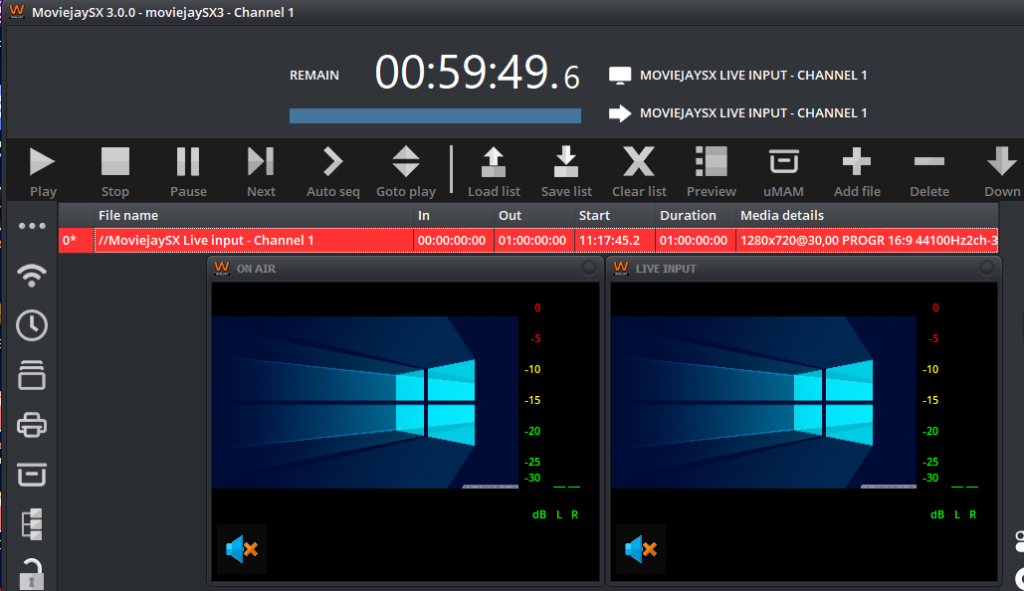
Task: Expand the three-dots sidebar menu
Action: (32, 226)
